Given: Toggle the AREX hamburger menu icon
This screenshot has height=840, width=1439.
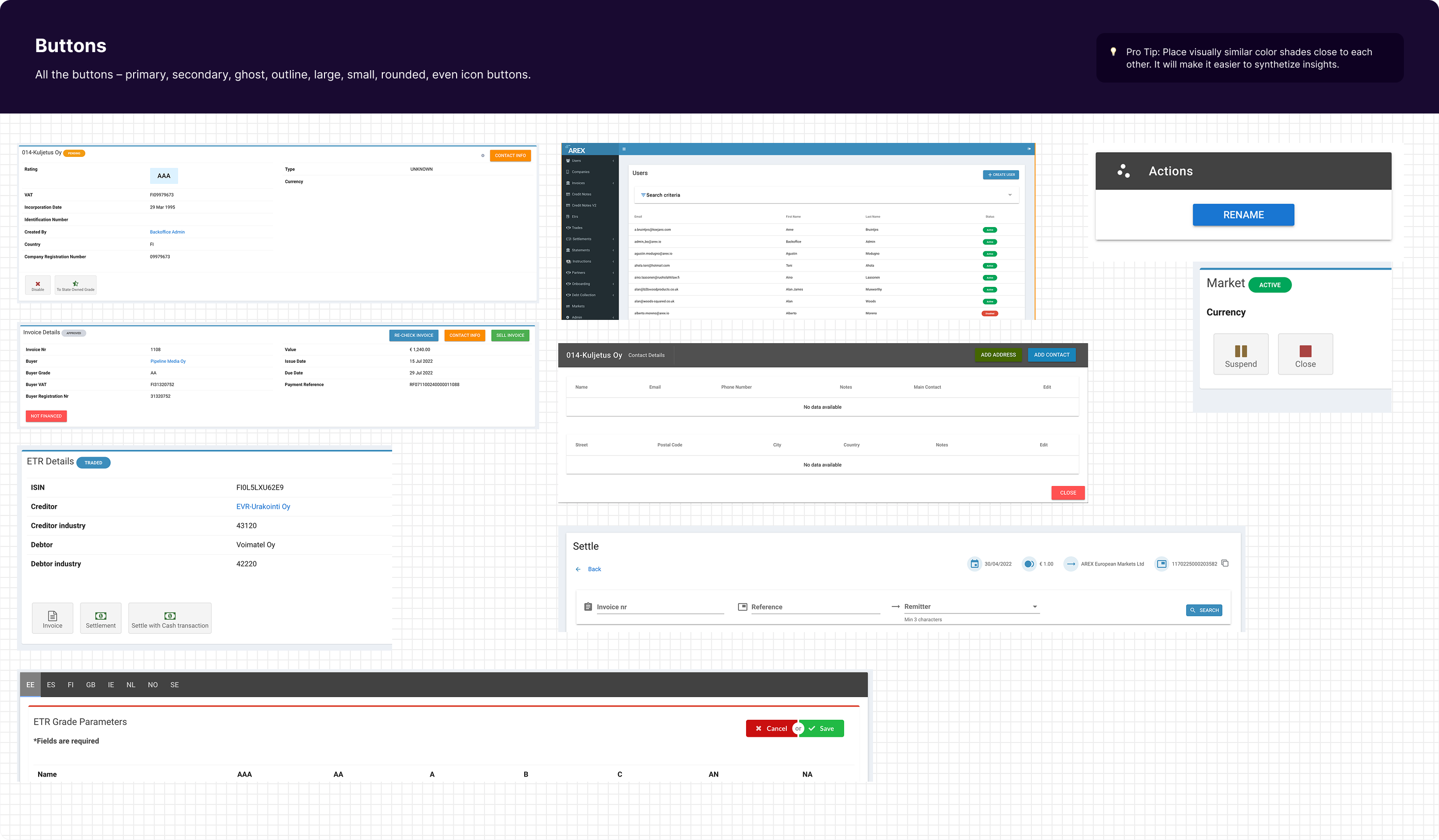Looking at the screenshot, I should coord(624,149).
